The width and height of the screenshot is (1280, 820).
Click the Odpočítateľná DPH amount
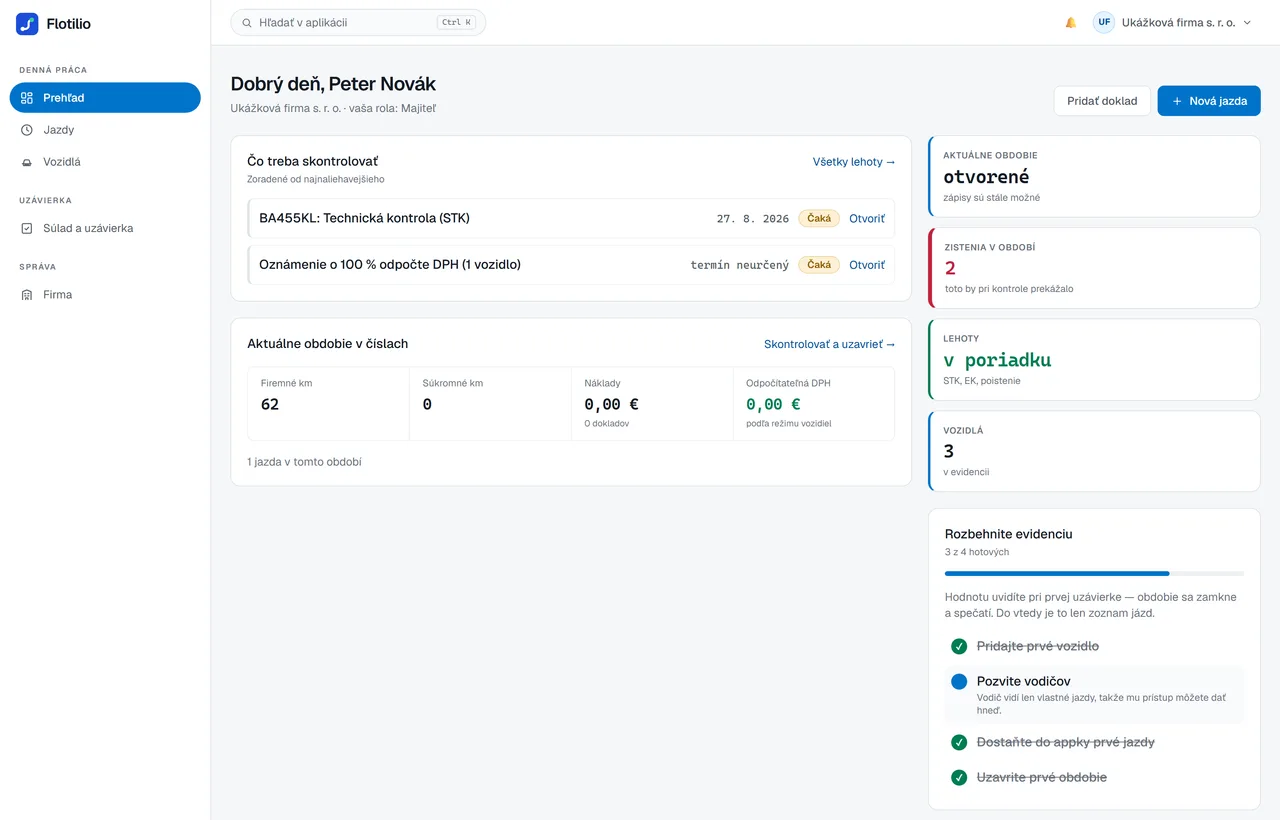click(x=773, y=404)
